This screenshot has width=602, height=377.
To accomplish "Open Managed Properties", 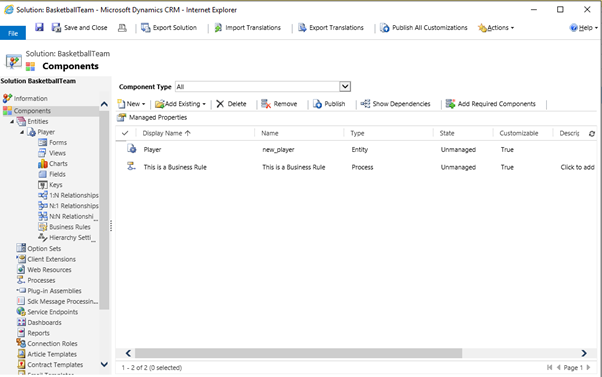I will point(152,117).
